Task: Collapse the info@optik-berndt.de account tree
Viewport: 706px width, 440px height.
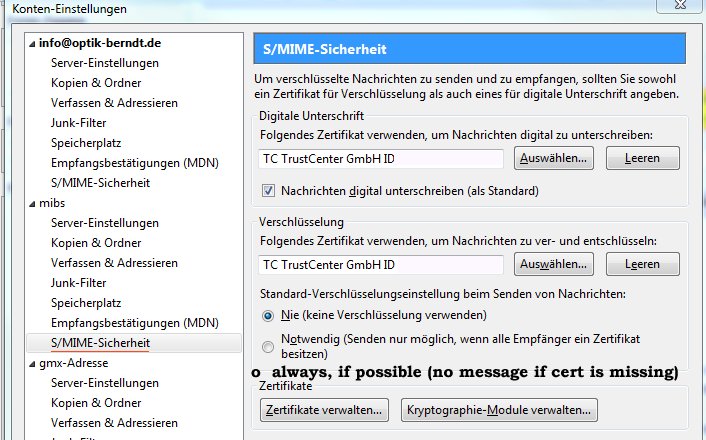Action: [32, 44]
